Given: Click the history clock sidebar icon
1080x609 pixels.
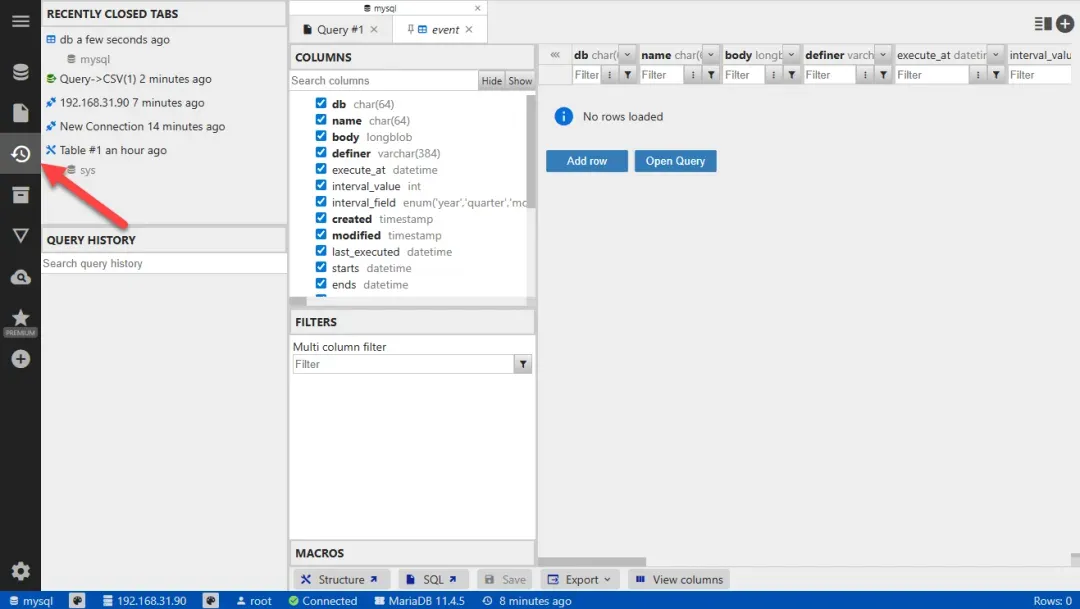Looking at the screenshot, I should click(20, 154).
